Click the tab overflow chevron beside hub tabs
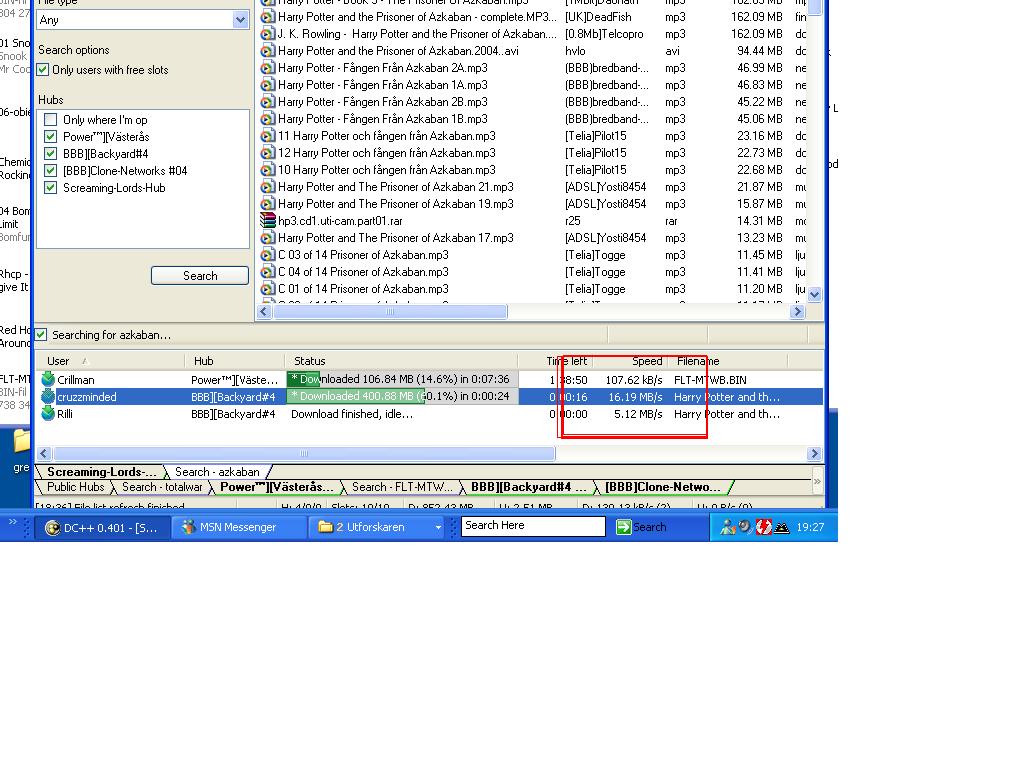 [817, 481]
